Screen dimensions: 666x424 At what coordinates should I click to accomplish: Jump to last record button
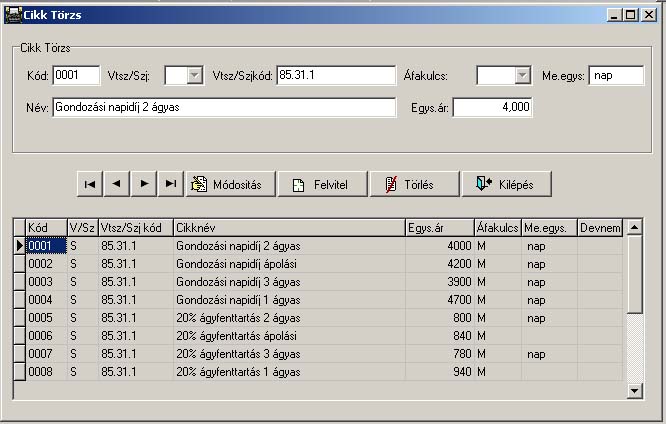click(171, 184)
